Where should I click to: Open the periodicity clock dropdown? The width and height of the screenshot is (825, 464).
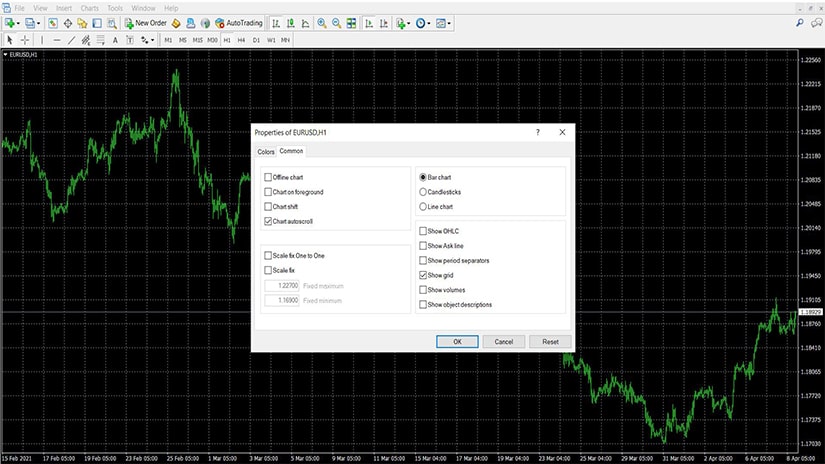pos(429,22)
